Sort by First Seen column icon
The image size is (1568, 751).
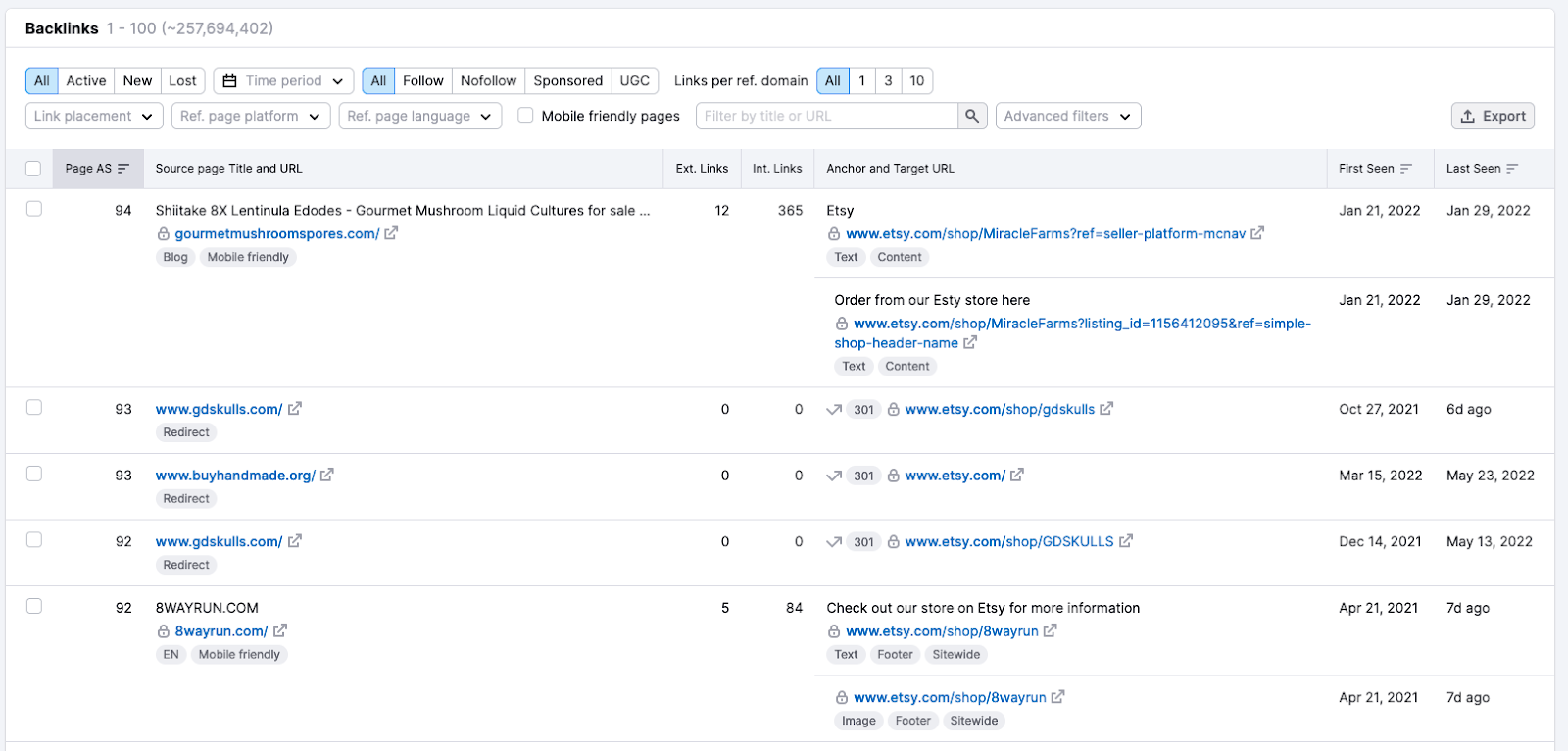[x=1406, y=169]
